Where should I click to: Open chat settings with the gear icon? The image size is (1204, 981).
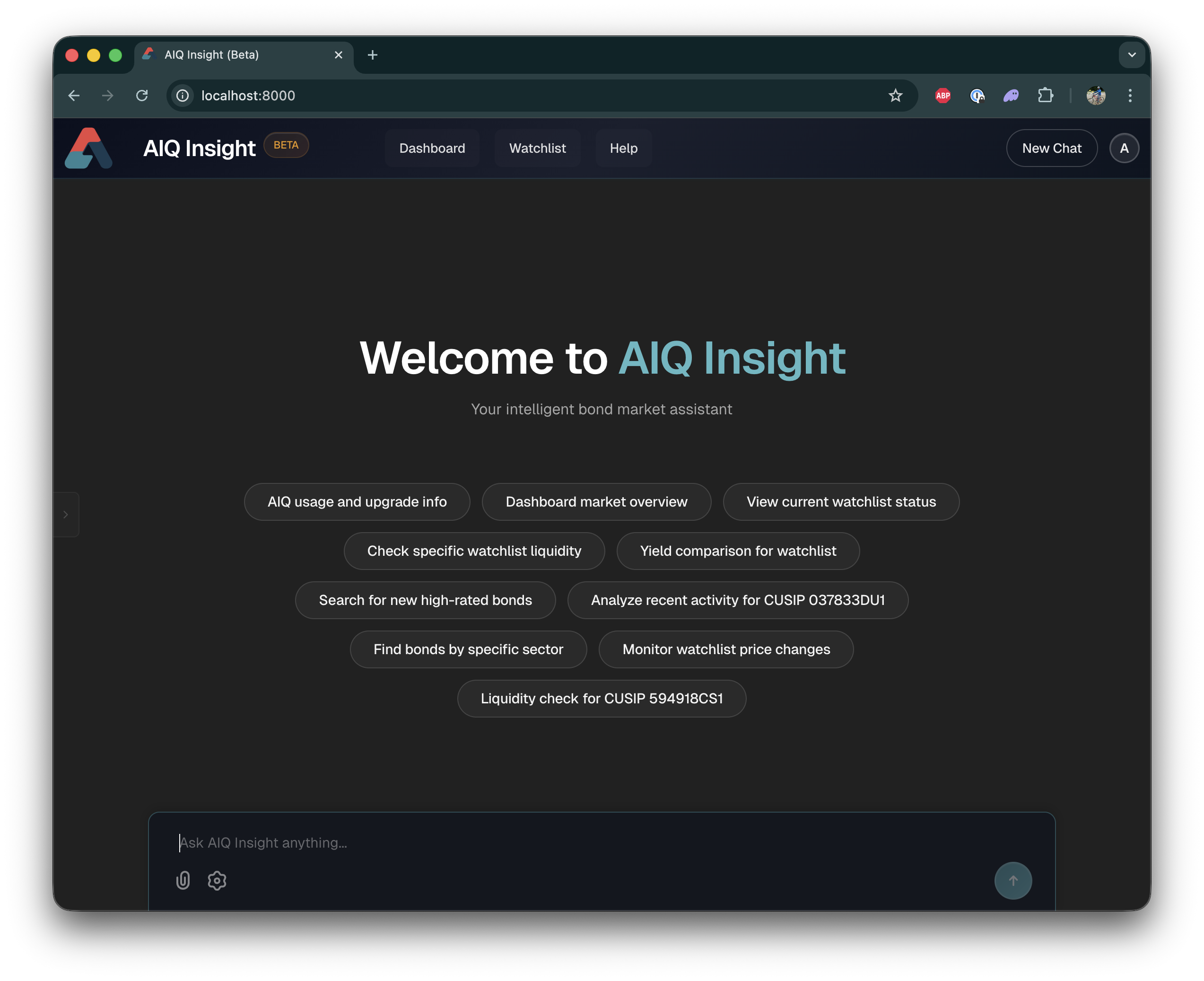coord(217,880)
